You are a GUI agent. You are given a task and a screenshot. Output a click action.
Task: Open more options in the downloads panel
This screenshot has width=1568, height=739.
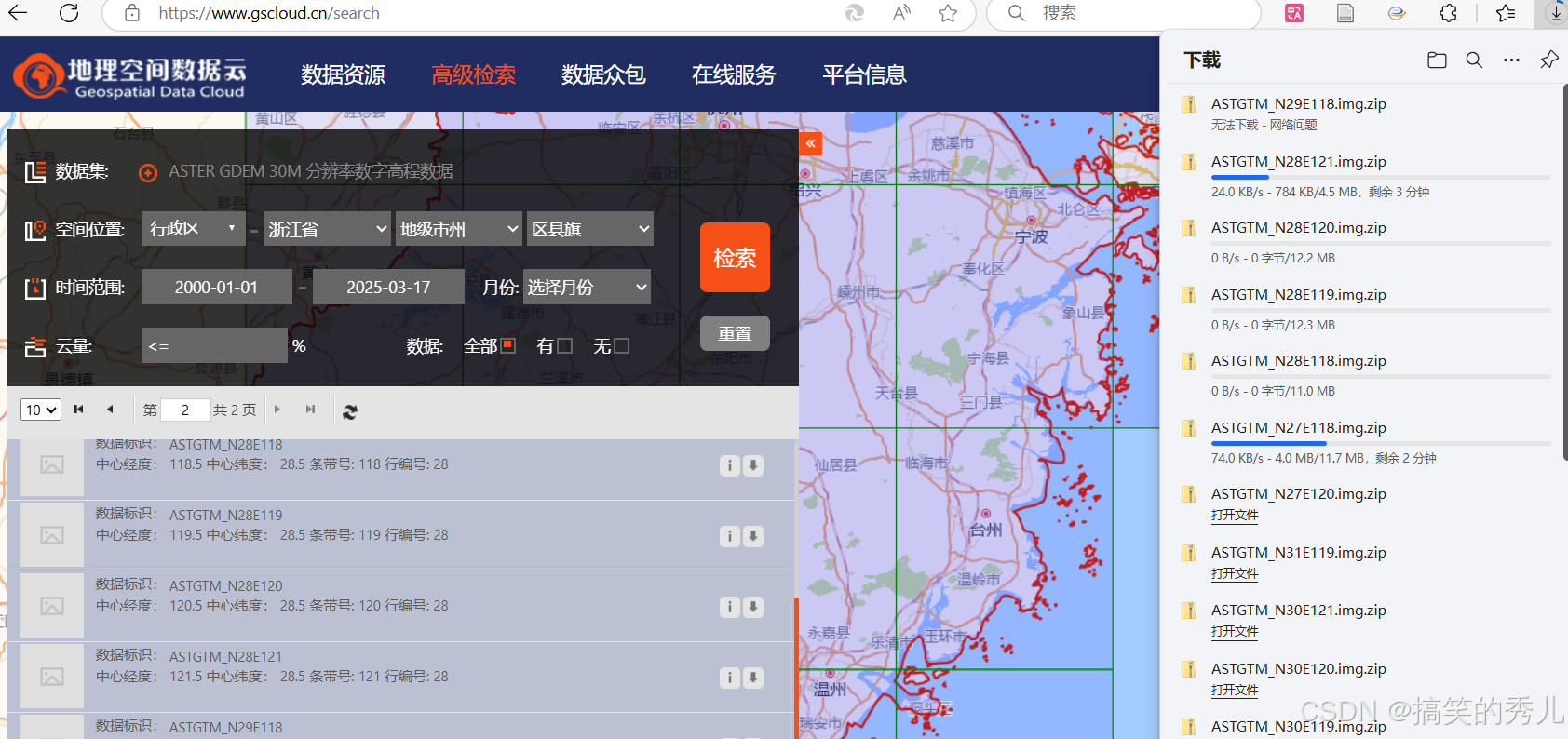point(1511,60)
